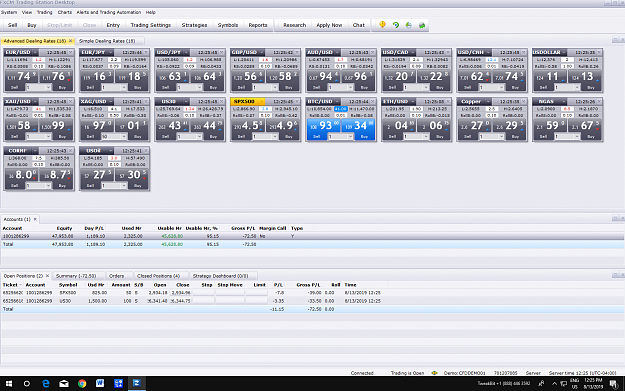Open the AUD/USD symbol dropdown arrow
The height and width of the screenshot is (391, 625).
click(337, 53)
